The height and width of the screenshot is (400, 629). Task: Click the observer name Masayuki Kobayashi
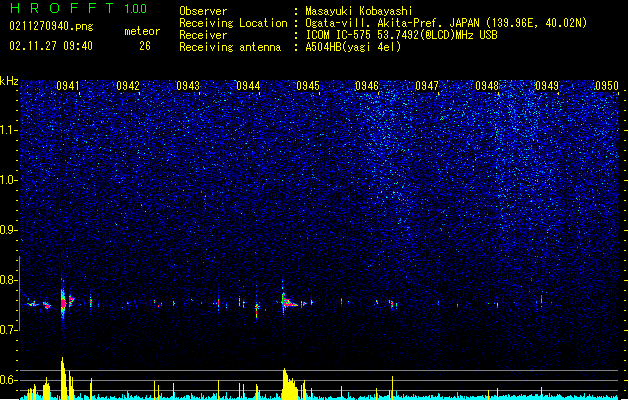click(358, 11)
